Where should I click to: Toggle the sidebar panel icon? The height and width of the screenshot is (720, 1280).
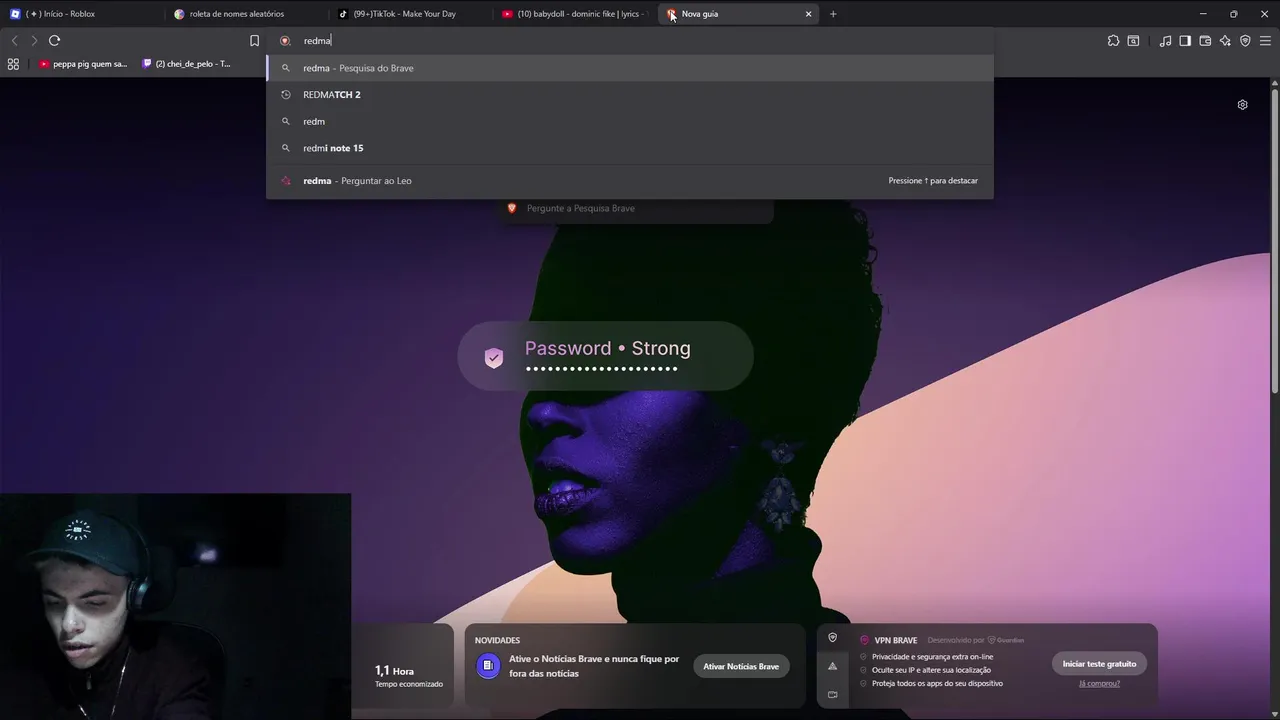(1185, 41)
